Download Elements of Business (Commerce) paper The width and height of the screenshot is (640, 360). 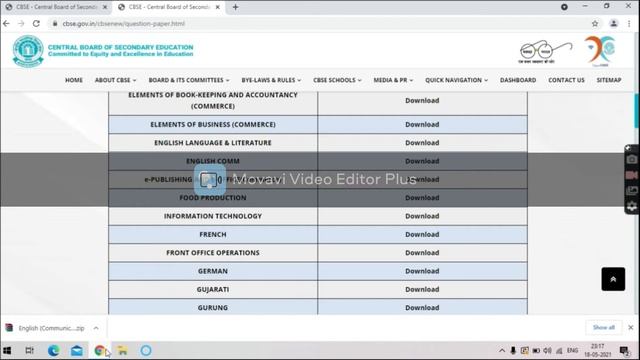click(x=422, y=124)
